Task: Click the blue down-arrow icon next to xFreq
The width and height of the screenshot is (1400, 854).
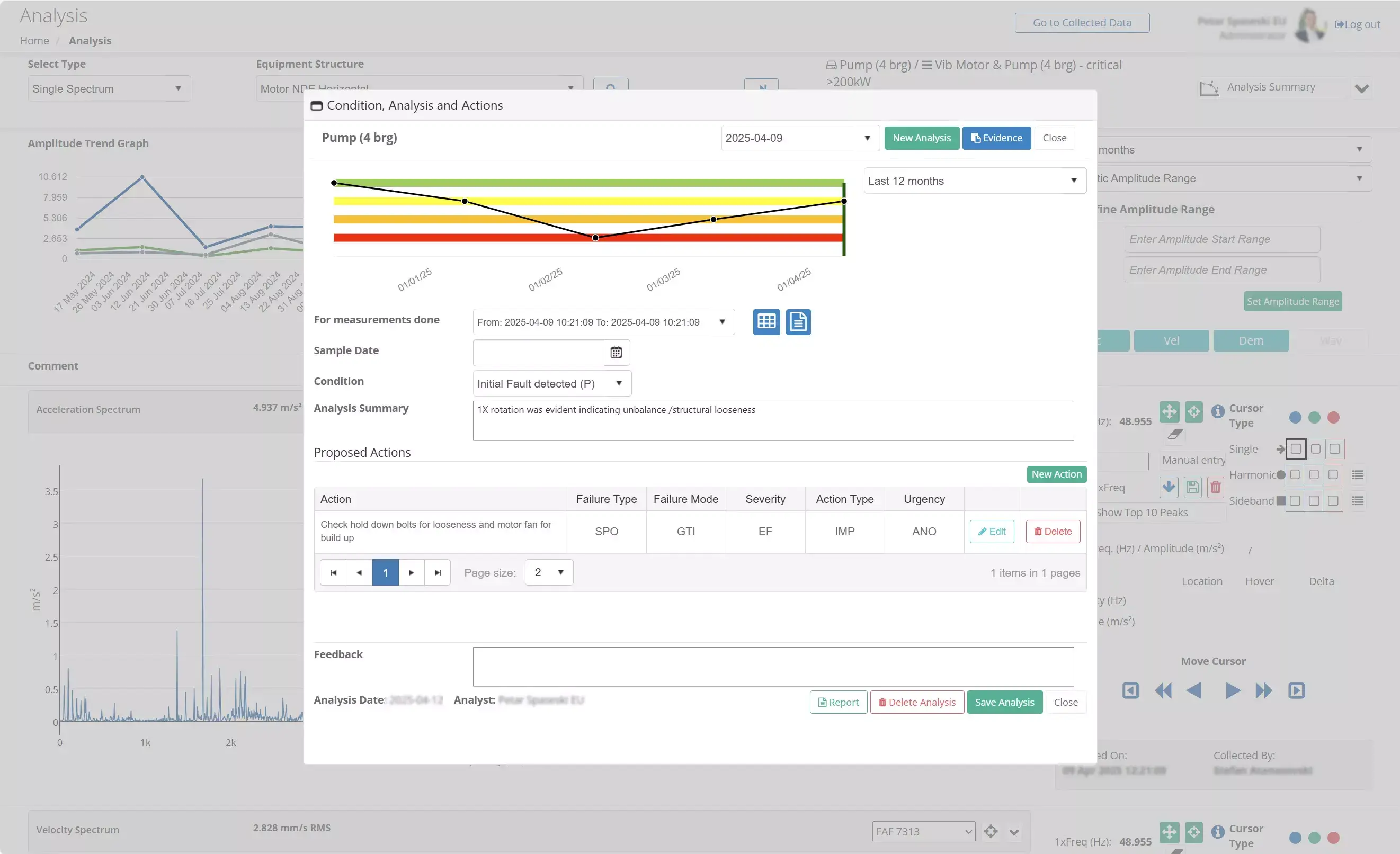Action: point(1168,487)
